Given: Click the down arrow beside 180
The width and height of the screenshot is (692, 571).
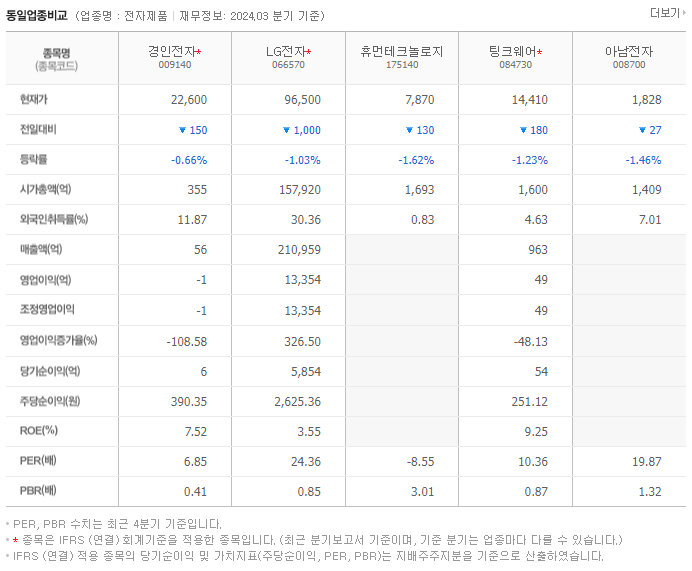Looking at the screenshot, I should [x=523, y=130].
